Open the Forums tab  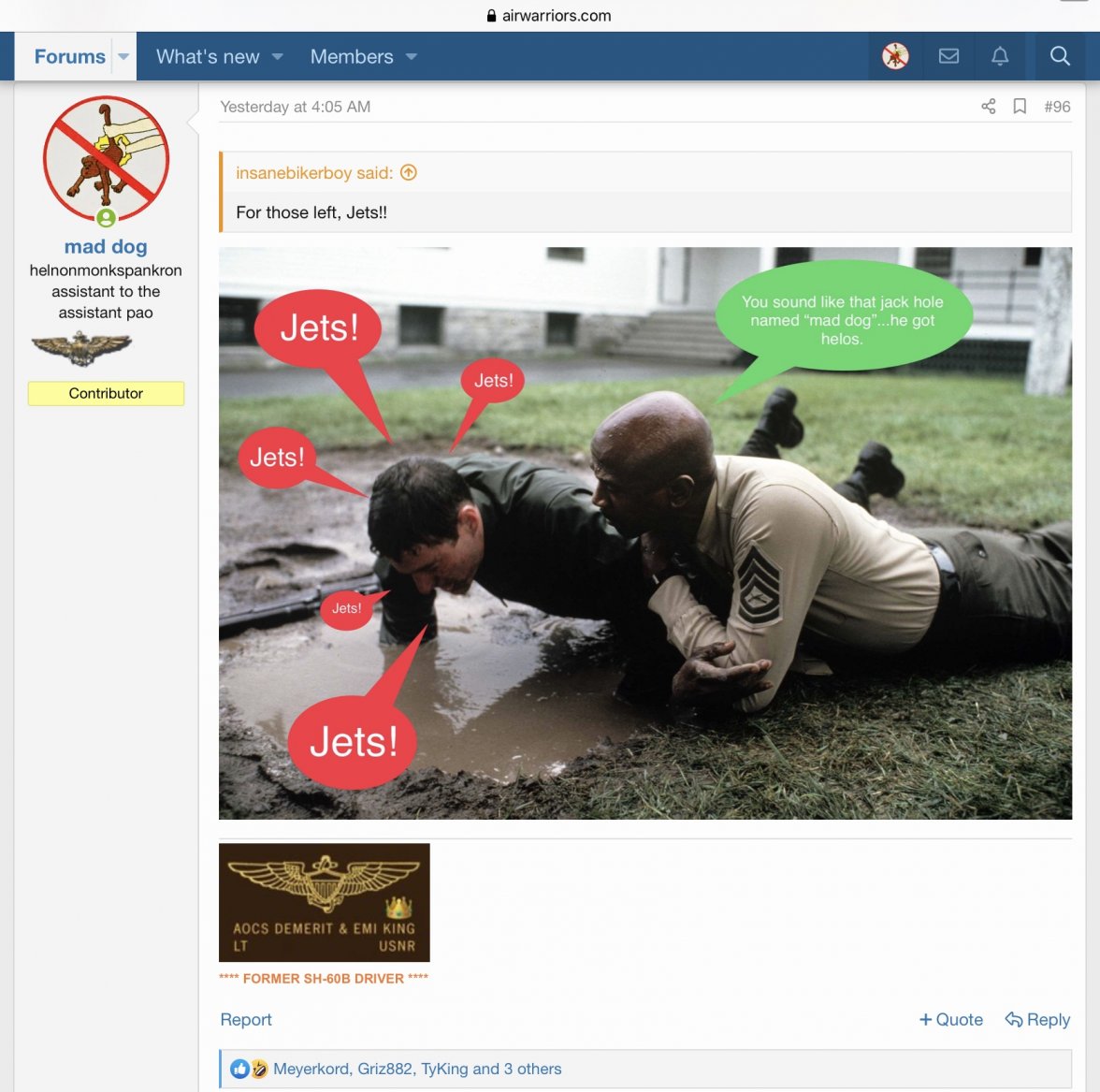pyautogui.click(x=69, y=56)
